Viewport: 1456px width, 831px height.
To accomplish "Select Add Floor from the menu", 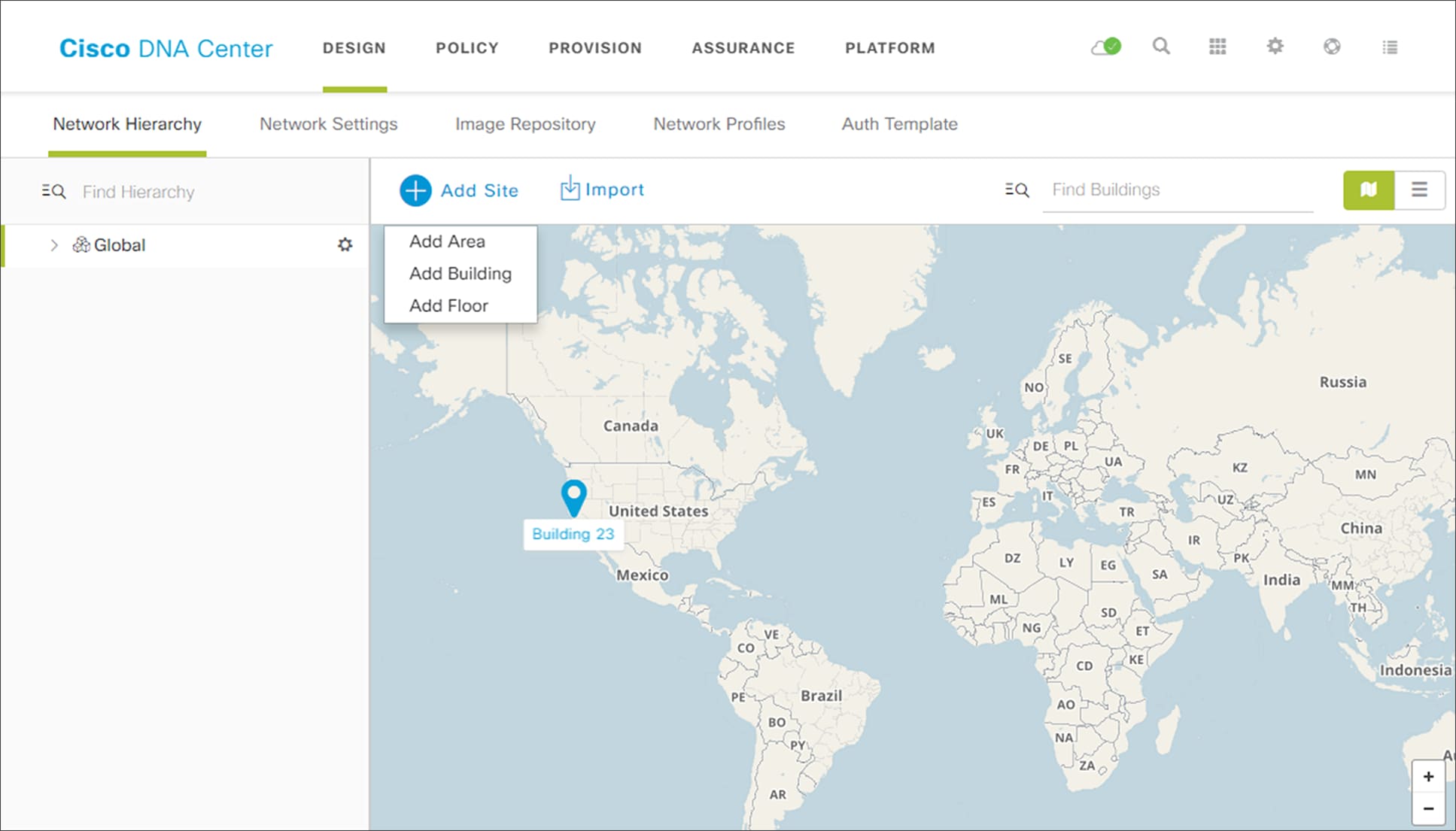I will coord(448,305).
